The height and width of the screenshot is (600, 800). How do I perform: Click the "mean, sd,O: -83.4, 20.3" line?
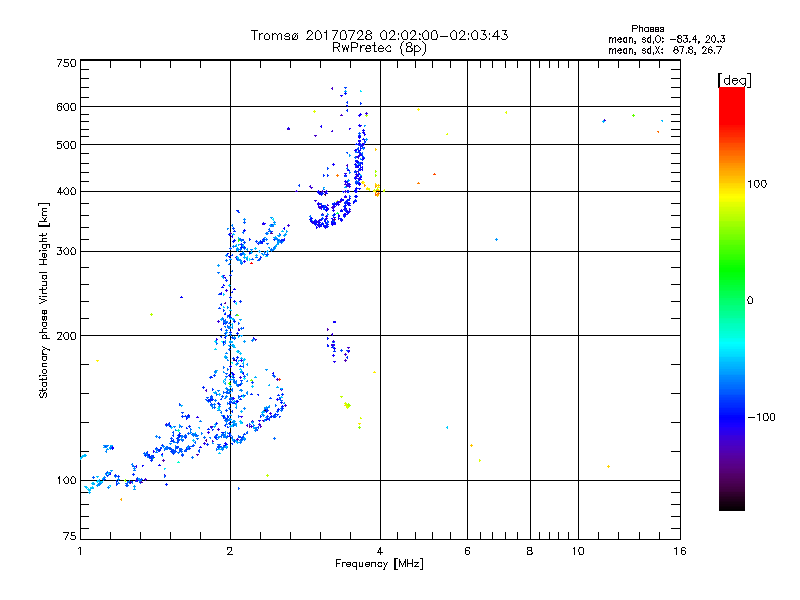click(666, 39)
